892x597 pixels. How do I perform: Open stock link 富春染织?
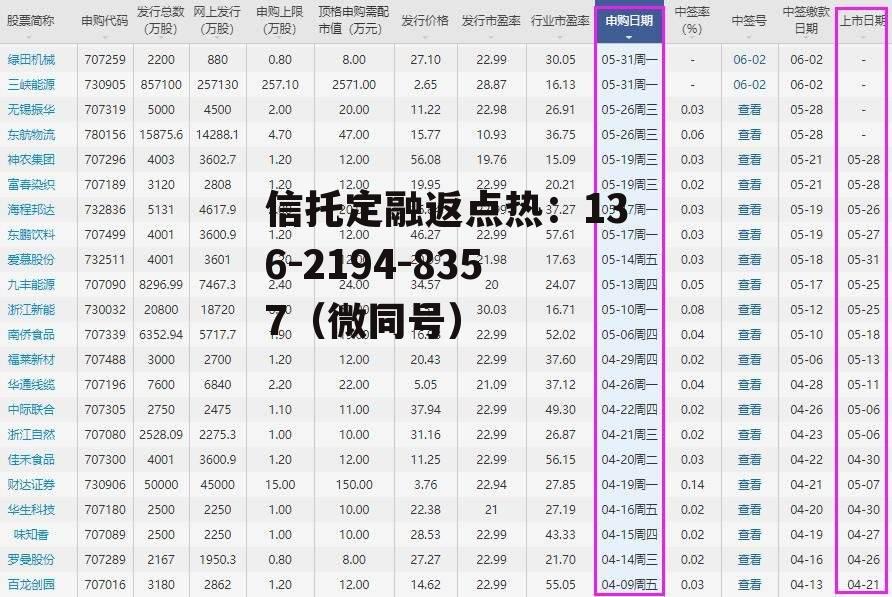click(31, 184)
